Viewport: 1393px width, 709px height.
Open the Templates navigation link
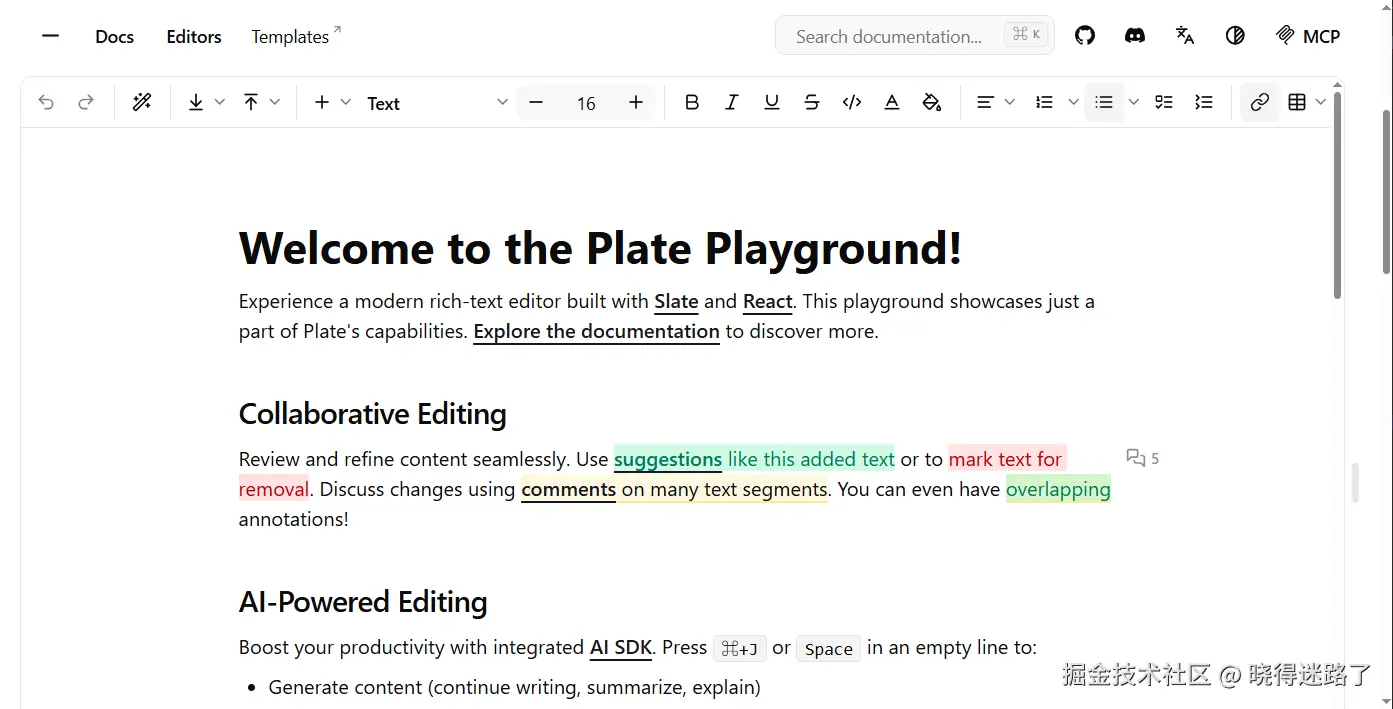tap(295, 36)
